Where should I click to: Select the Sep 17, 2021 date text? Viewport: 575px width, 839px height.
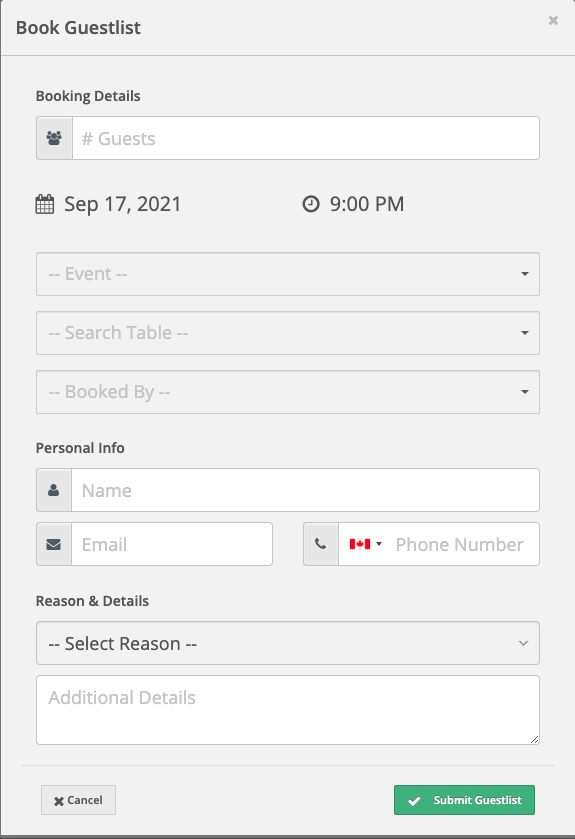(122, 204)
